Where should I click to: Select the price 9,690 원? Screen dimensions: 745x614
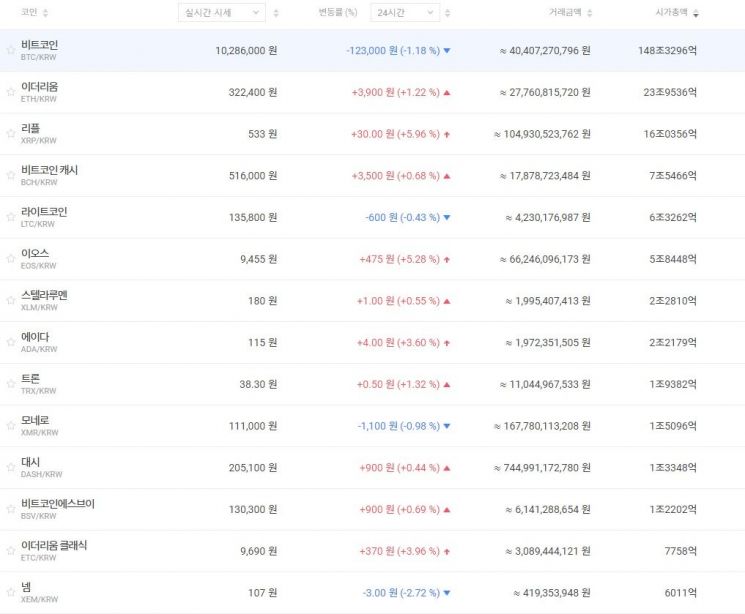[259, 551]
